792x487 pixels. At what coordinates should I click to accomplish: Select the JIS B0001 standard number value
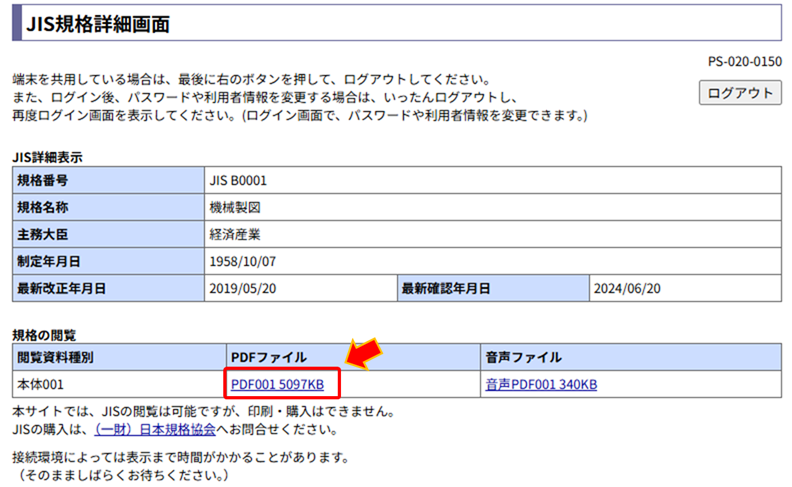point(238,181)
